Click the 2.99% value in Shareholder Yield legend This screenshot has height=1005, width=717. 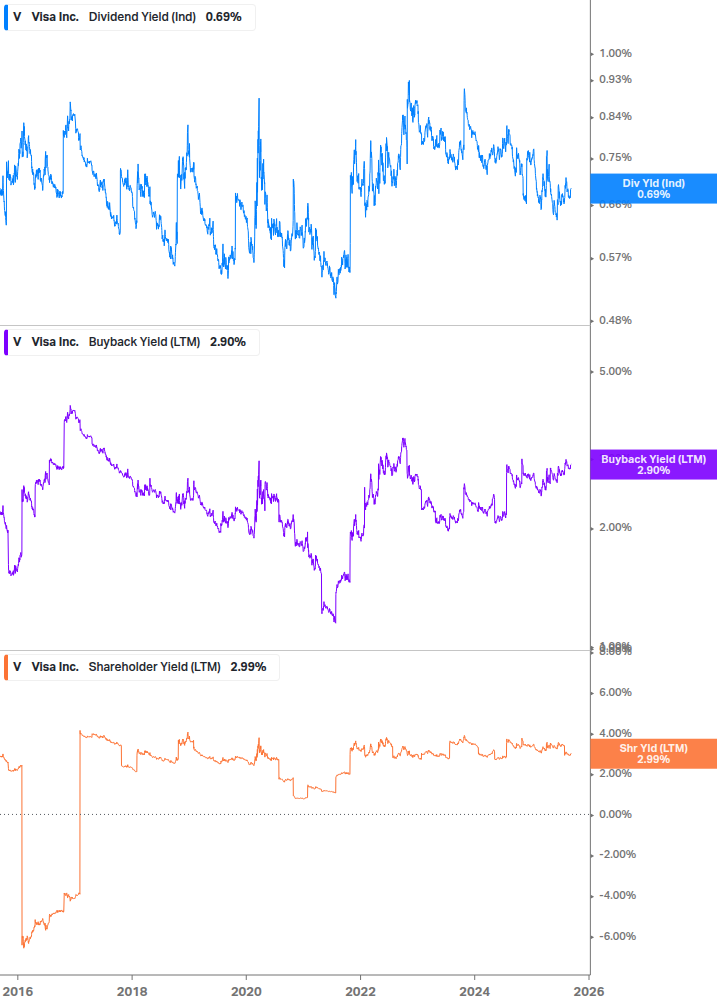(249, 667)
